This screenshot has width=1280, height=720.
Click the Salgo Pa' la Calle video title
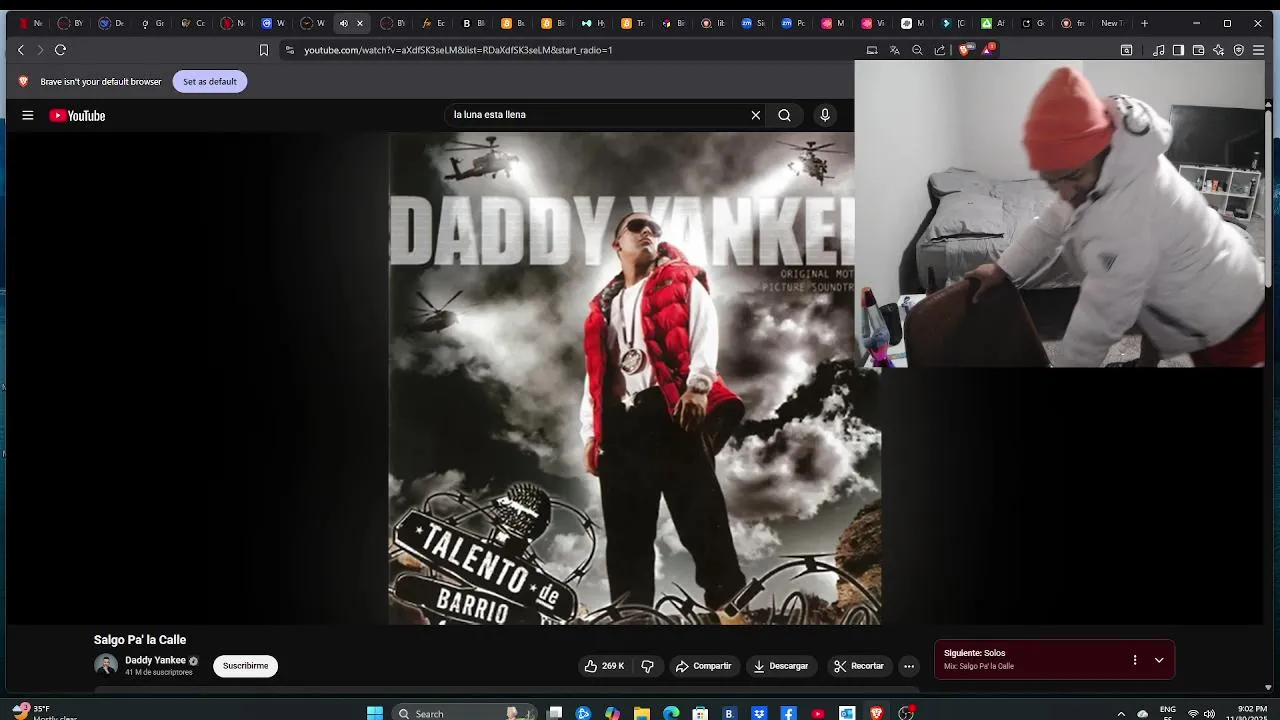140,640
